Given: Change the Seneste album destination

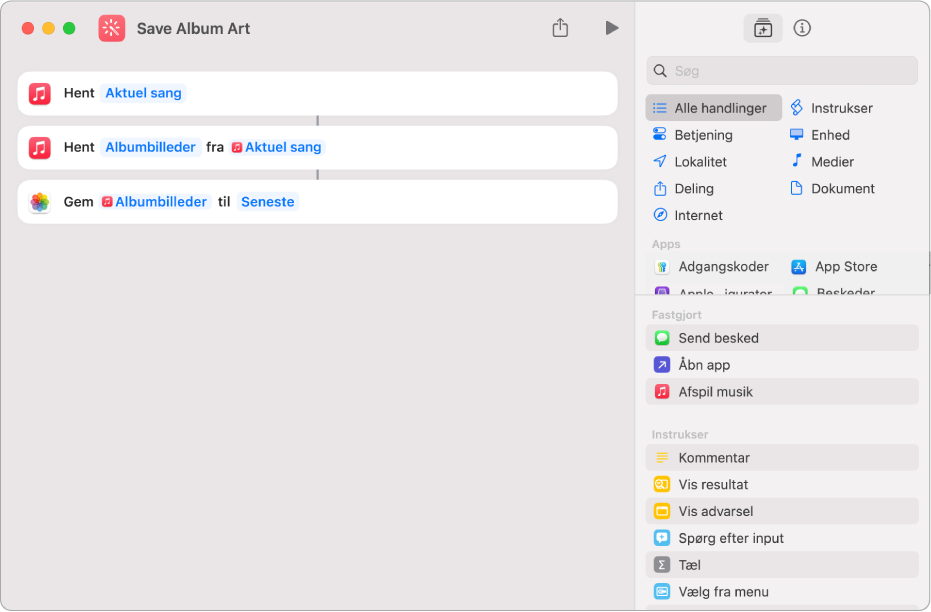Looking at the screenshot, I should (x=268, y=202).
